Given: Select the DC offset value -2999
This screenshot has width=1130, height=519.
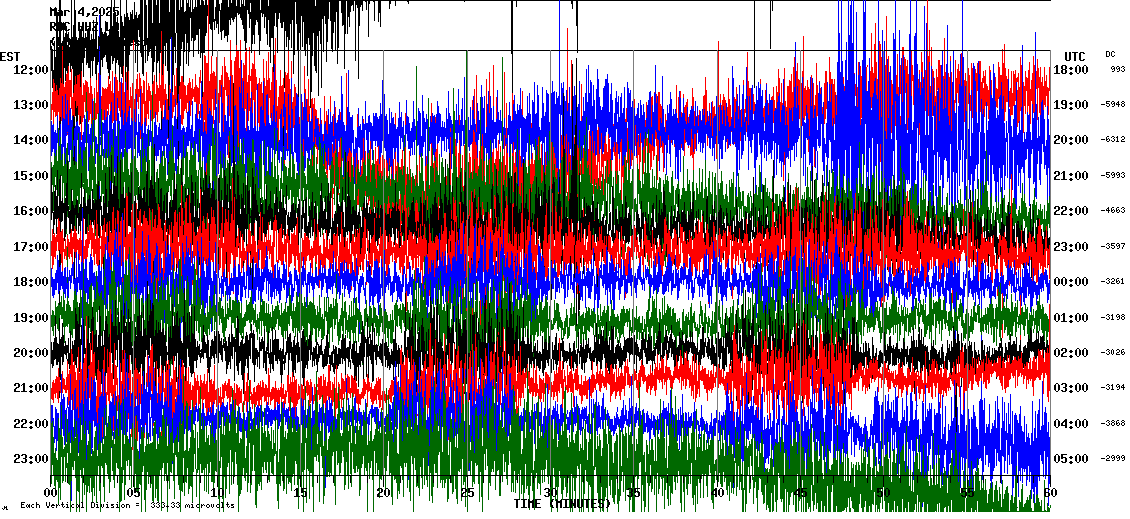Looking at the screenshot, I should (1113, 458).
